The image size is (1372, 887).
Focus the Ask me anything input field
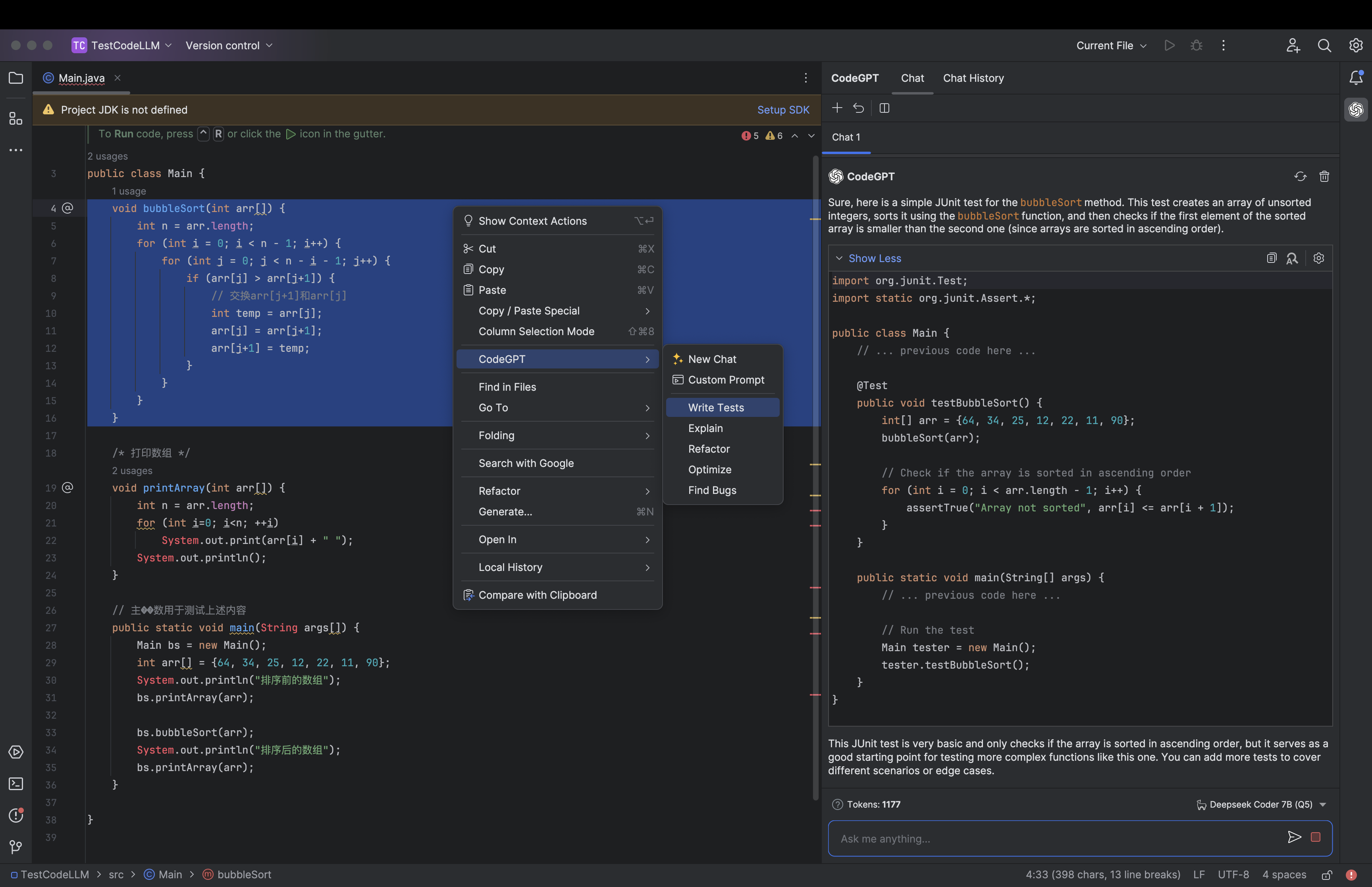(1054, 839)
